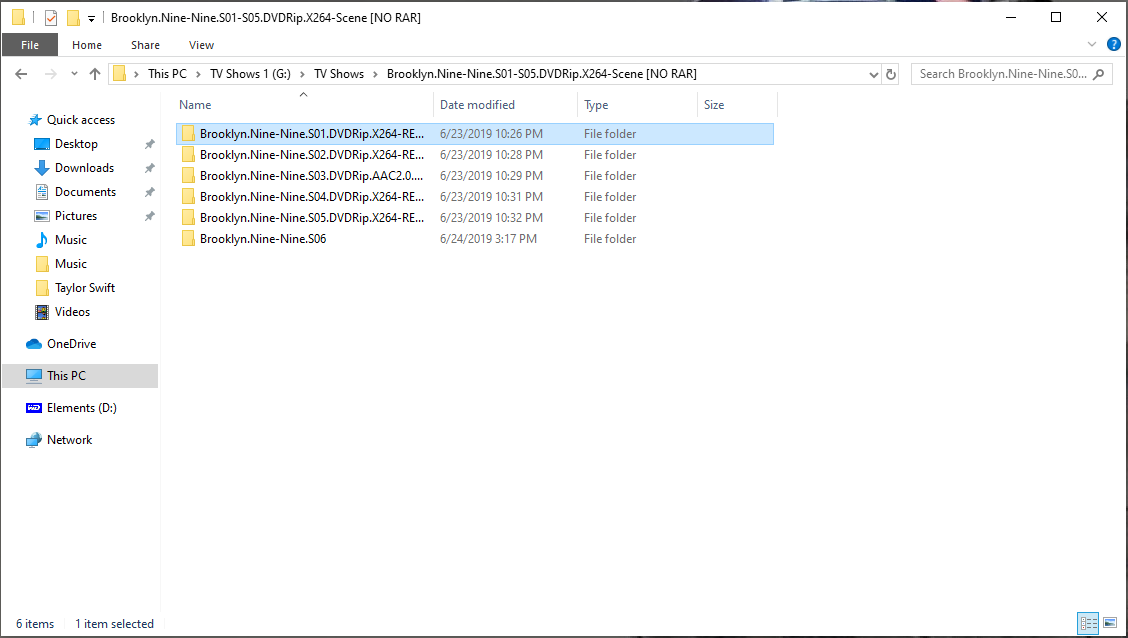This screenshot has width=1128, height=638.
Task: Open the Music item with folder icon
Action: click(x=70, y=264)
